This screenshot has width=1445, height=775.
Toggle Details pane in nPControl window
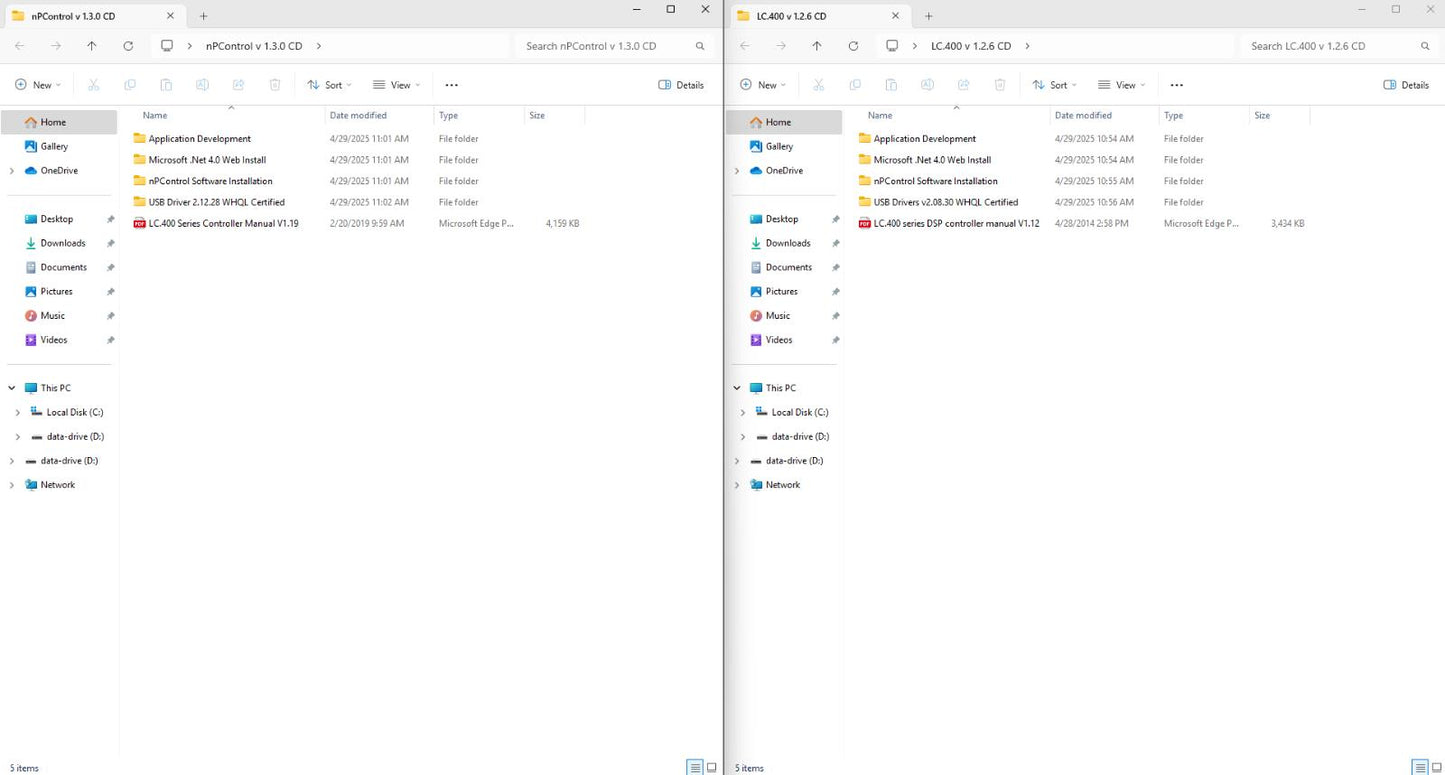(681, 85)
